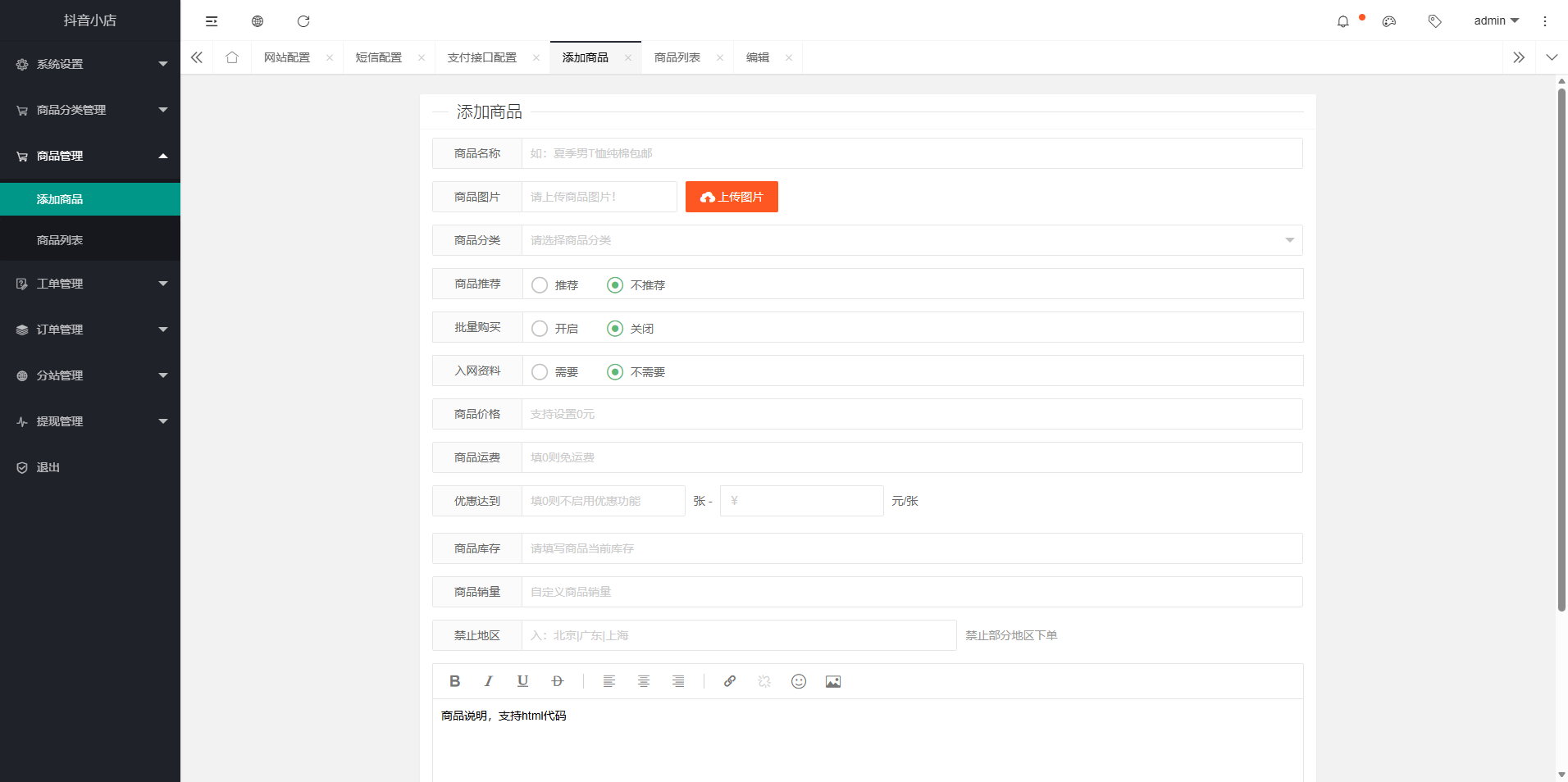Select 推荐 for 商品推荐
The width and height of the screenshot is (1568, 782).
539,284
